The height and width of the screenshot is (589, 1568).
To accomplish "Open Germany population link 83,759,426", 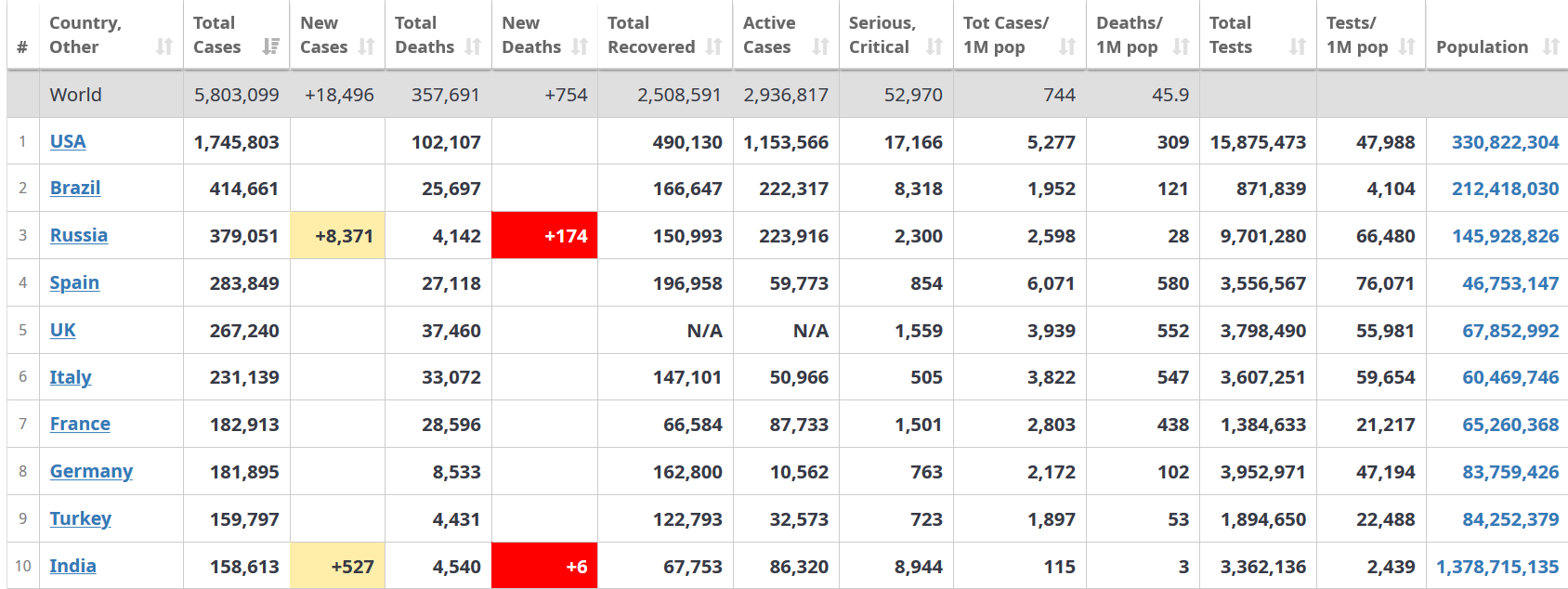I will pyautogui.click(x=1510, y=472).
